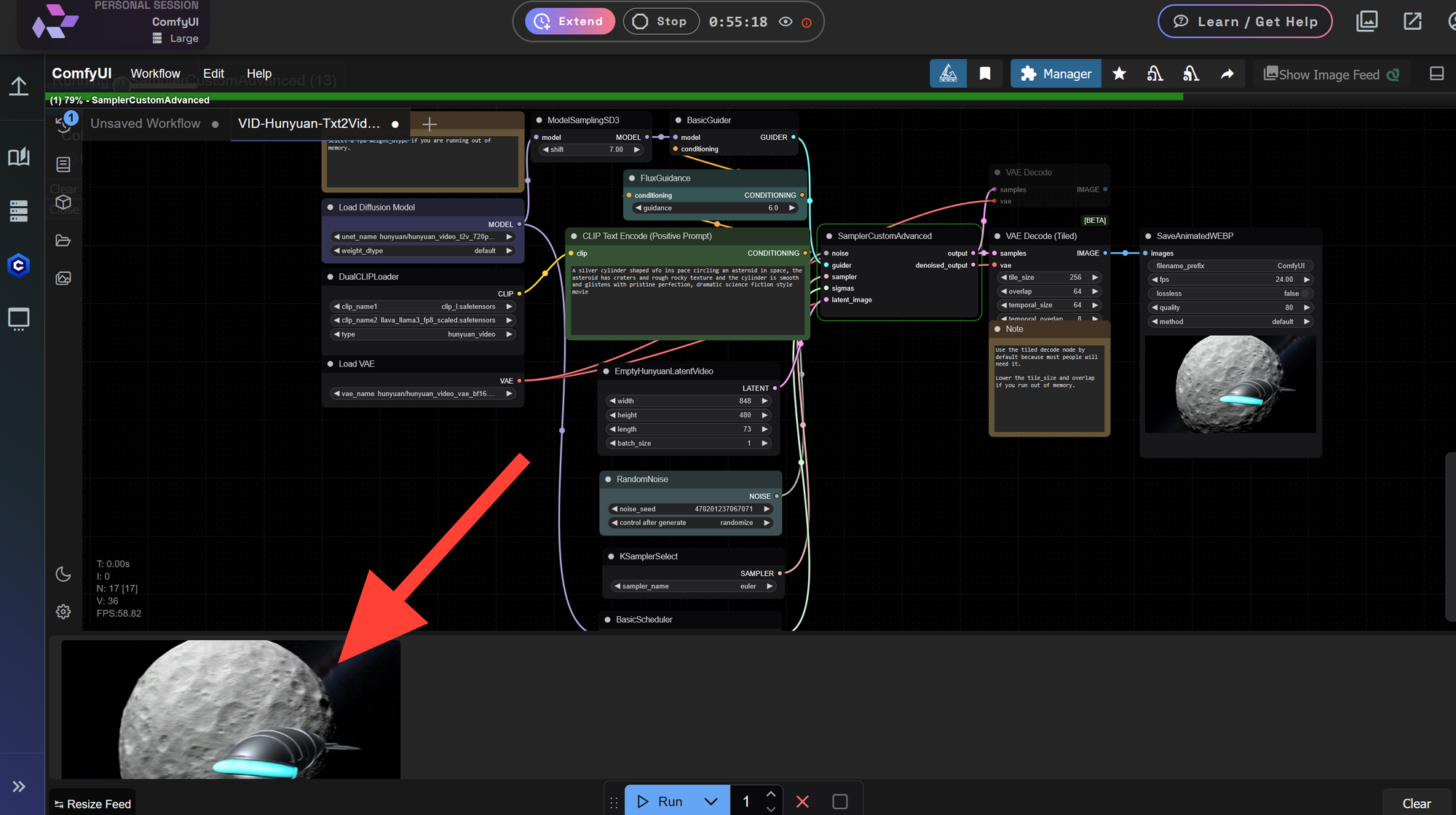Toggle dark mode with the moon icon
The height and width of the screenshot is (815, 1456).
63,574
